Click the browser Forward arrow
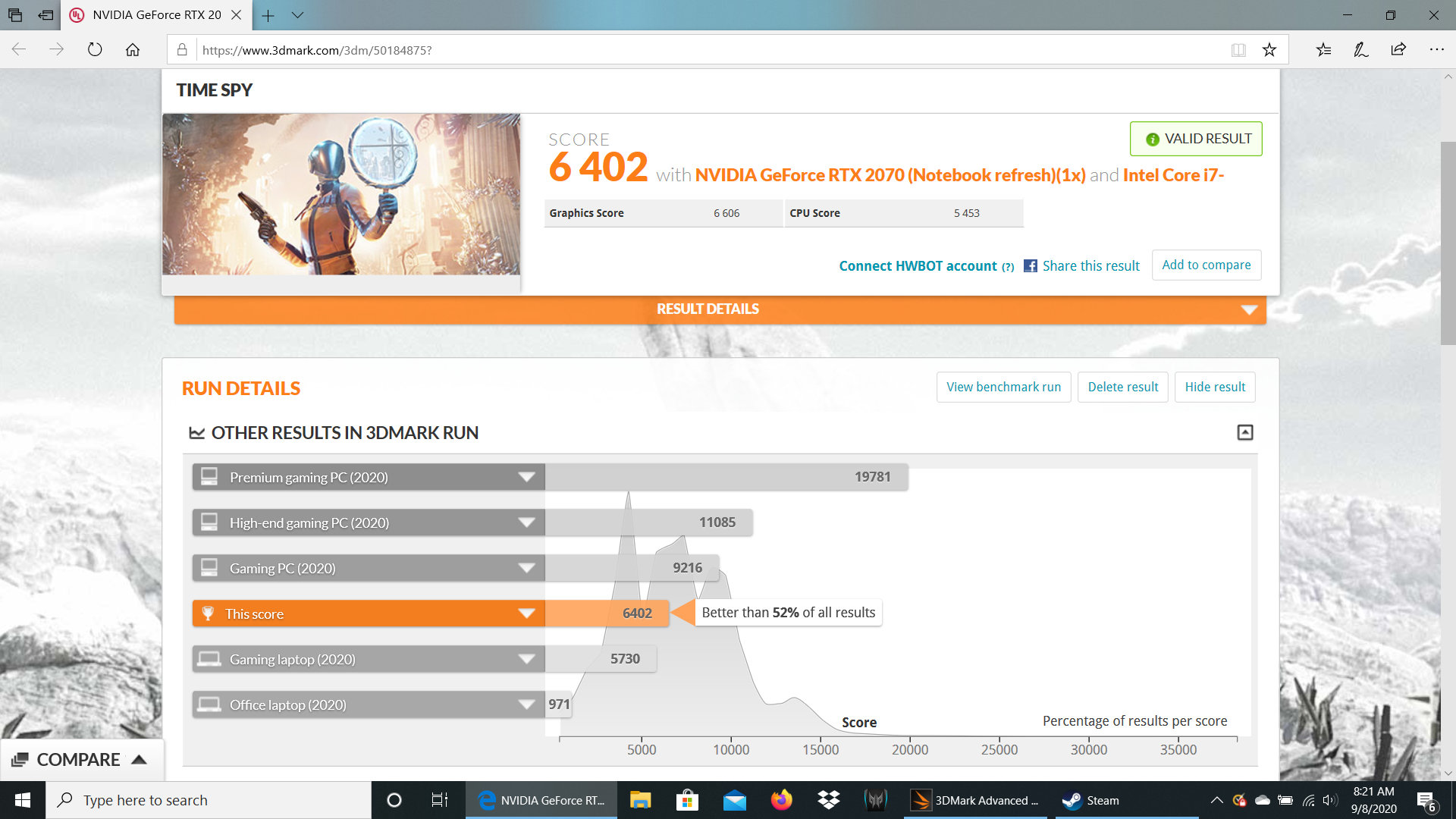Screen dimensions: 1456x819 57,50
